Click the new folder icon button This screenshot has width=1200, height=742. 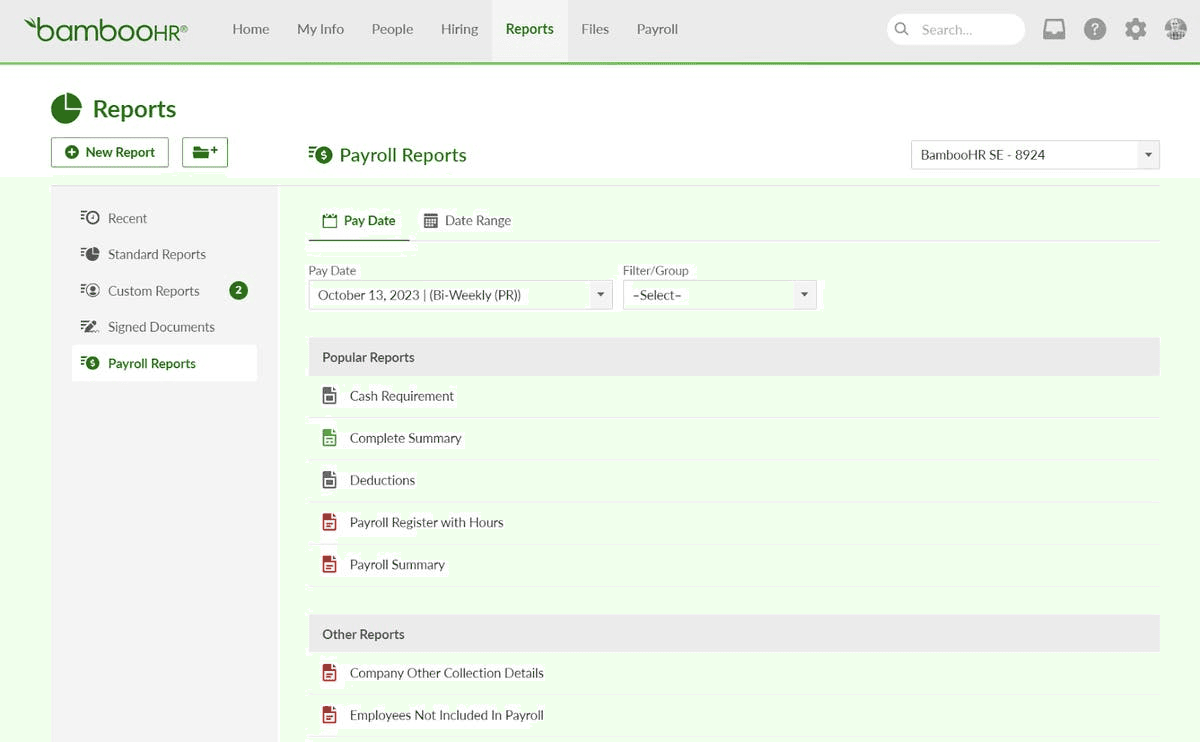pos(205,152)
